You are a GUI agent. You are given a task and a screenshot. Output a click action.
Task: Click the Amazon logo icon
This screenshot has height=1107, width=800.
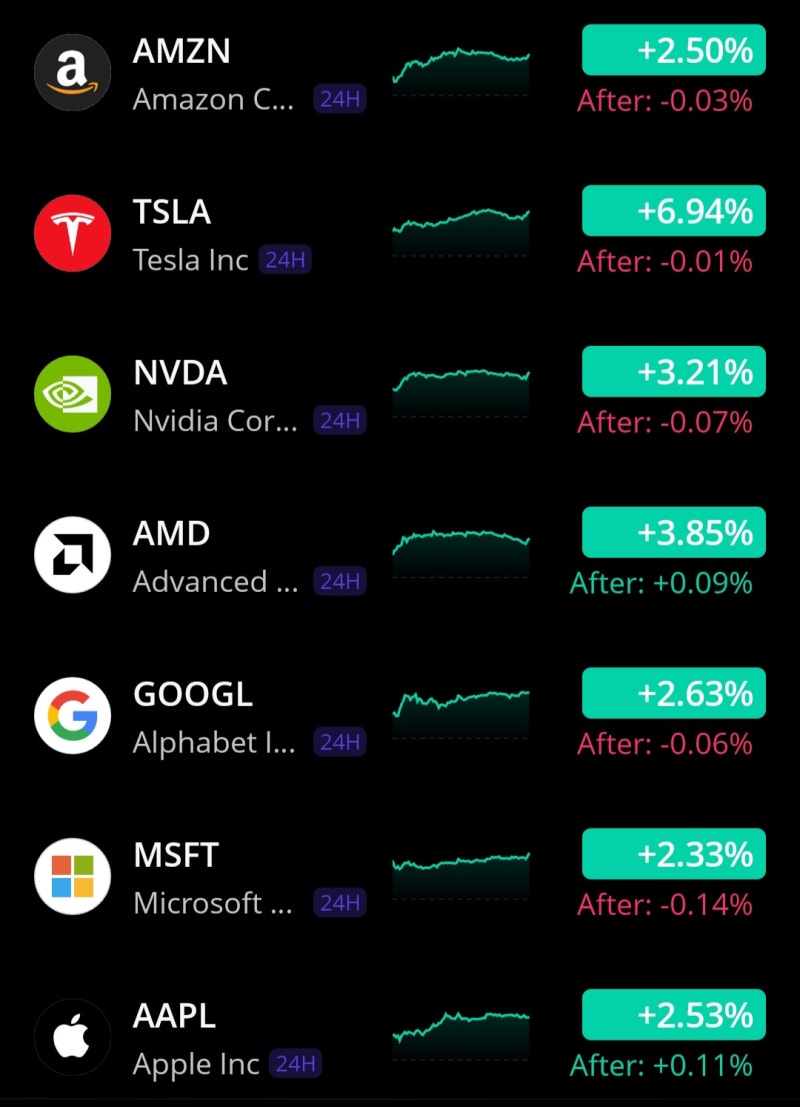coord(70,74)
